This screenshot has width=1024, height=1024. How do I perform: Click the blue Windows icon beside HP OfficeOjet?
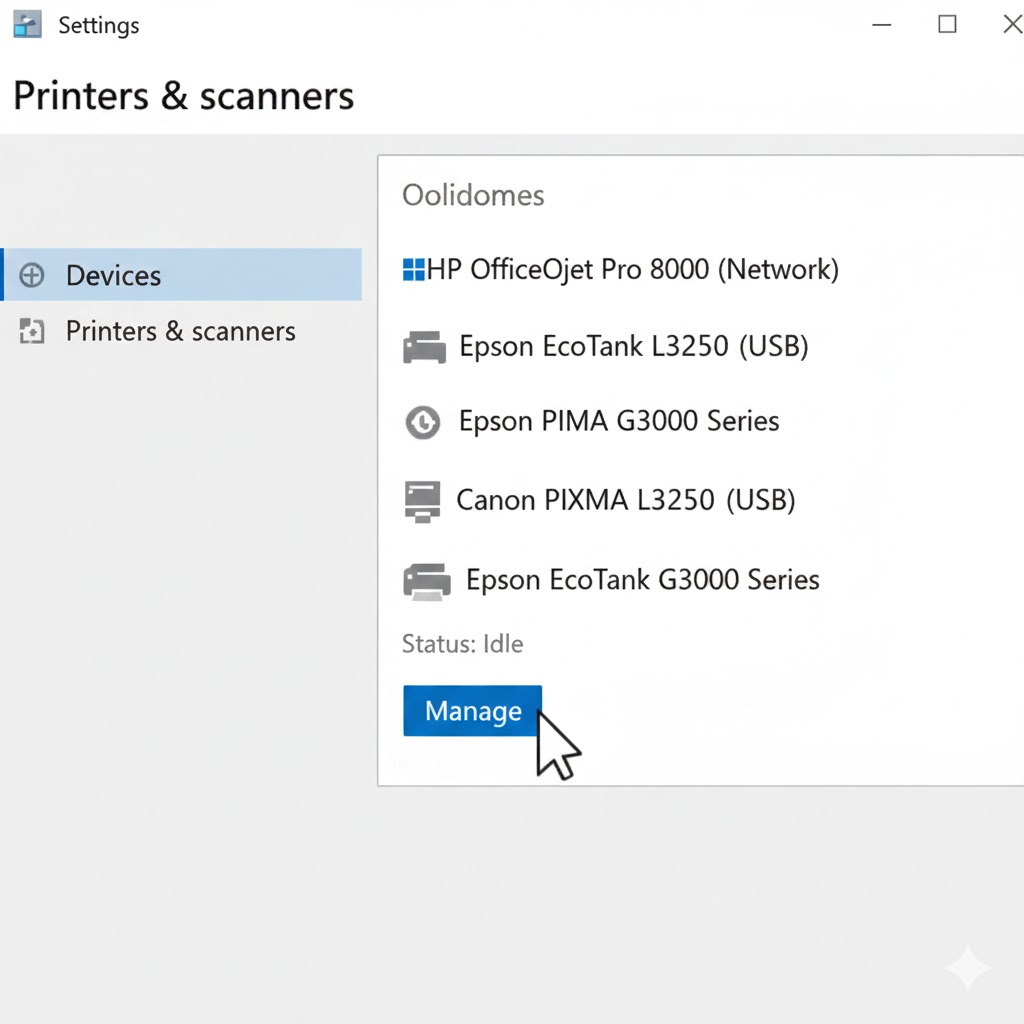413,270
